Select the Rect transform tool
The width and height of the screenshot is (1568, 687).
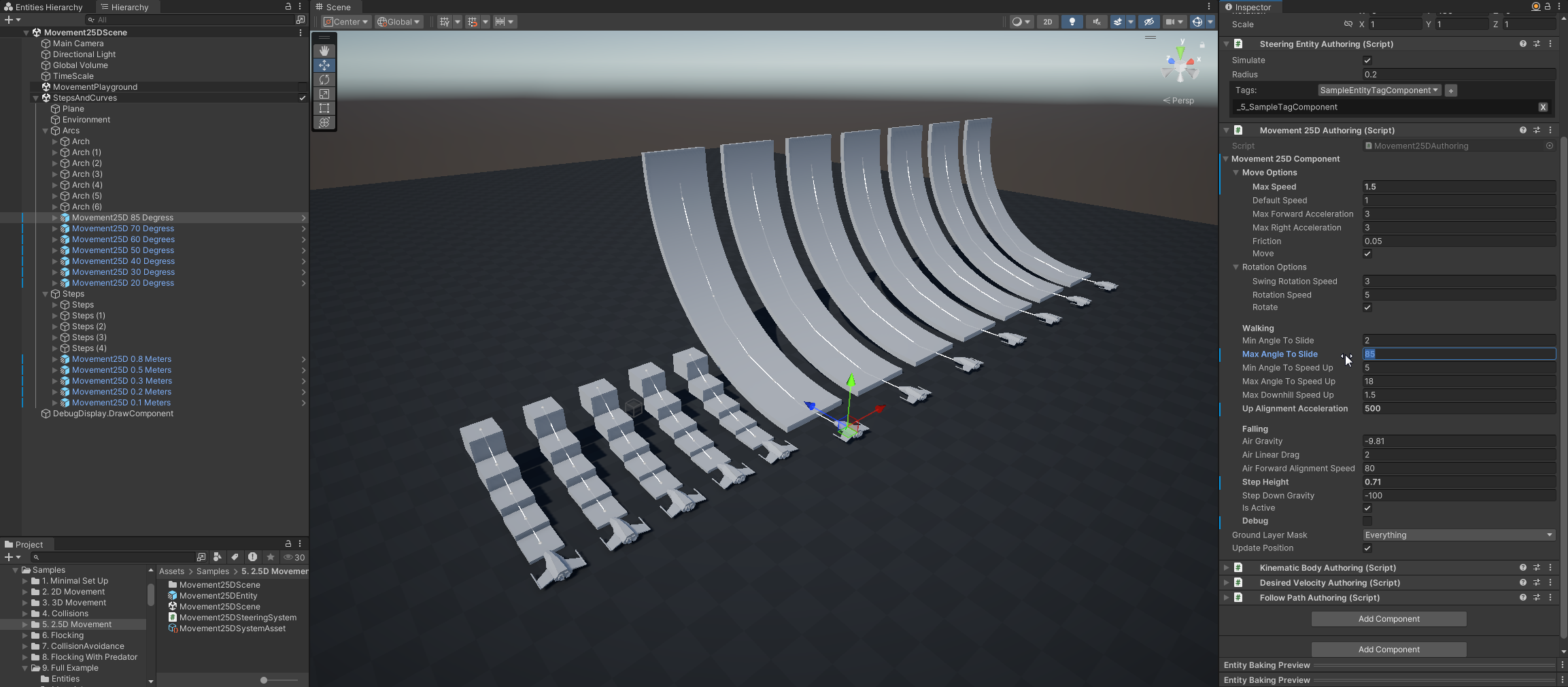(x=324, y=108)
